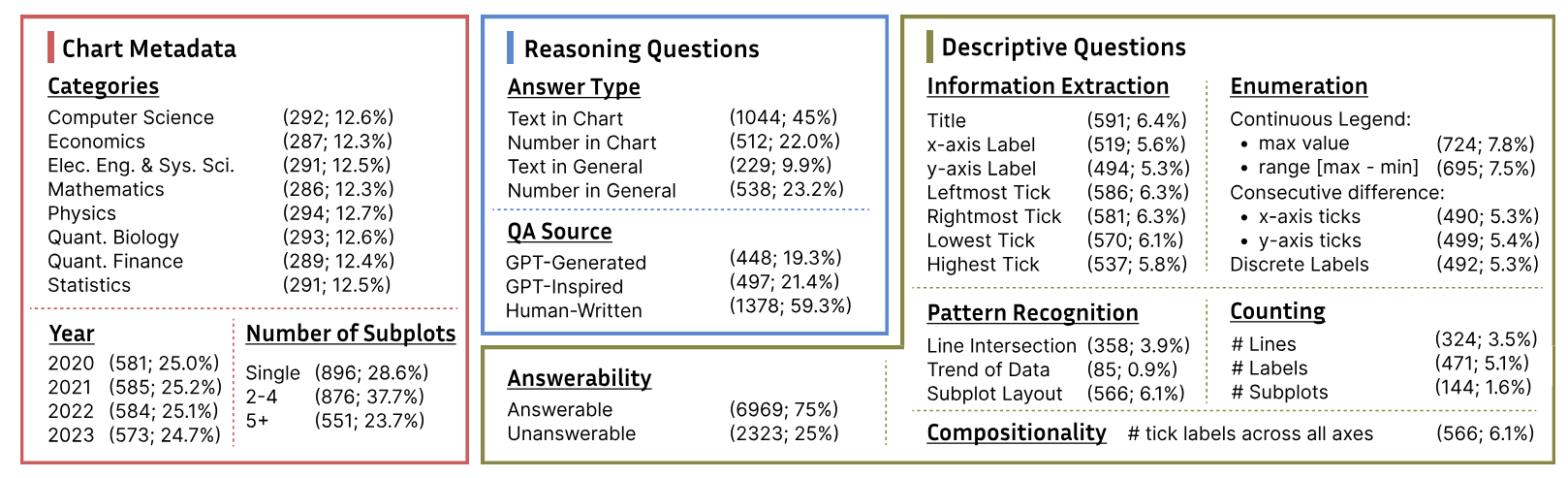Click the Number of Subplots heading
1568x478 pixels.
pyautogui.click(x=350, y=334)
